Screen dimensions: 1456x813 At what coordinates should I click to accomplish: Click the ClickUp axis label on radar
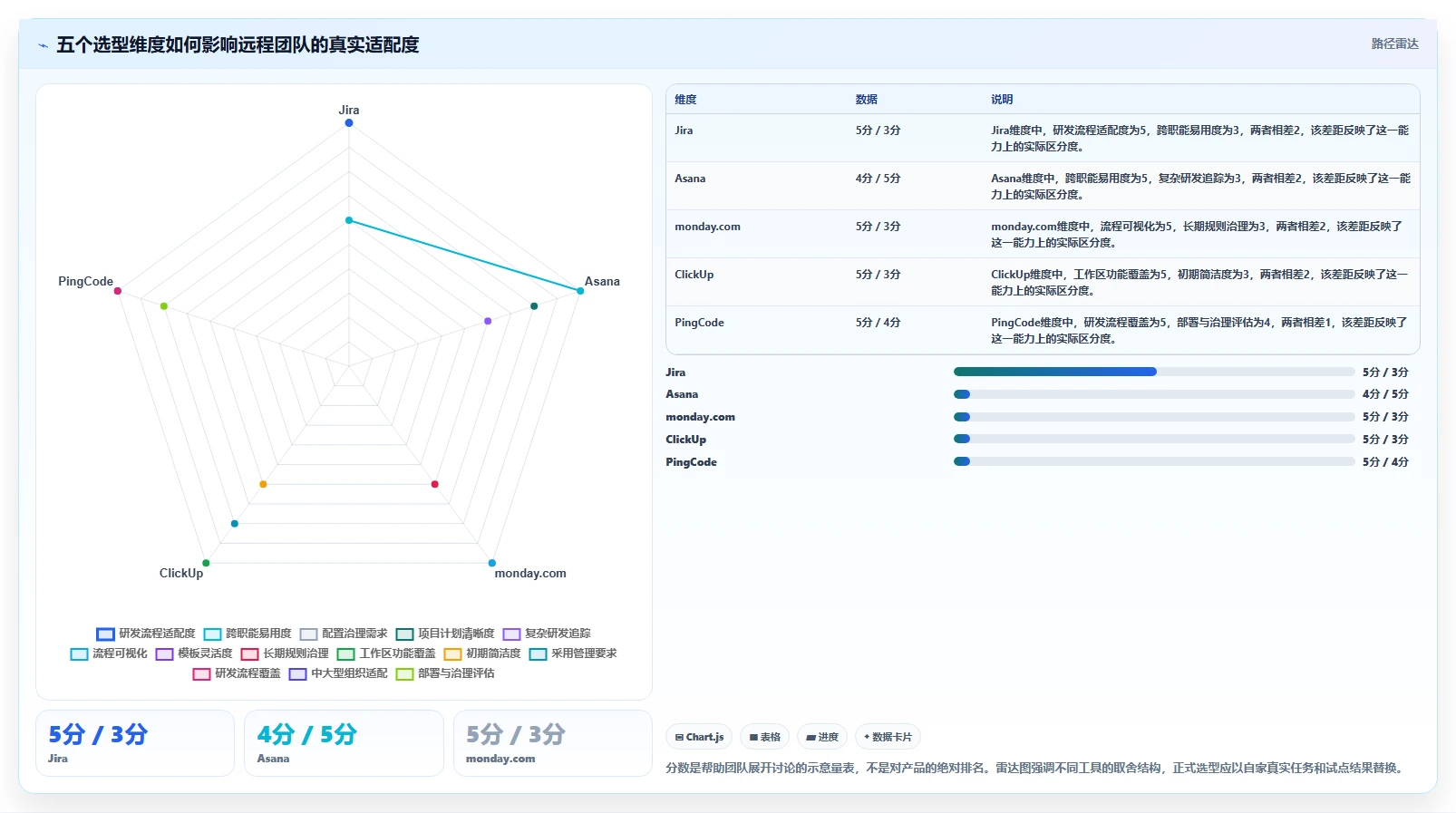click(x=181, y=573)
